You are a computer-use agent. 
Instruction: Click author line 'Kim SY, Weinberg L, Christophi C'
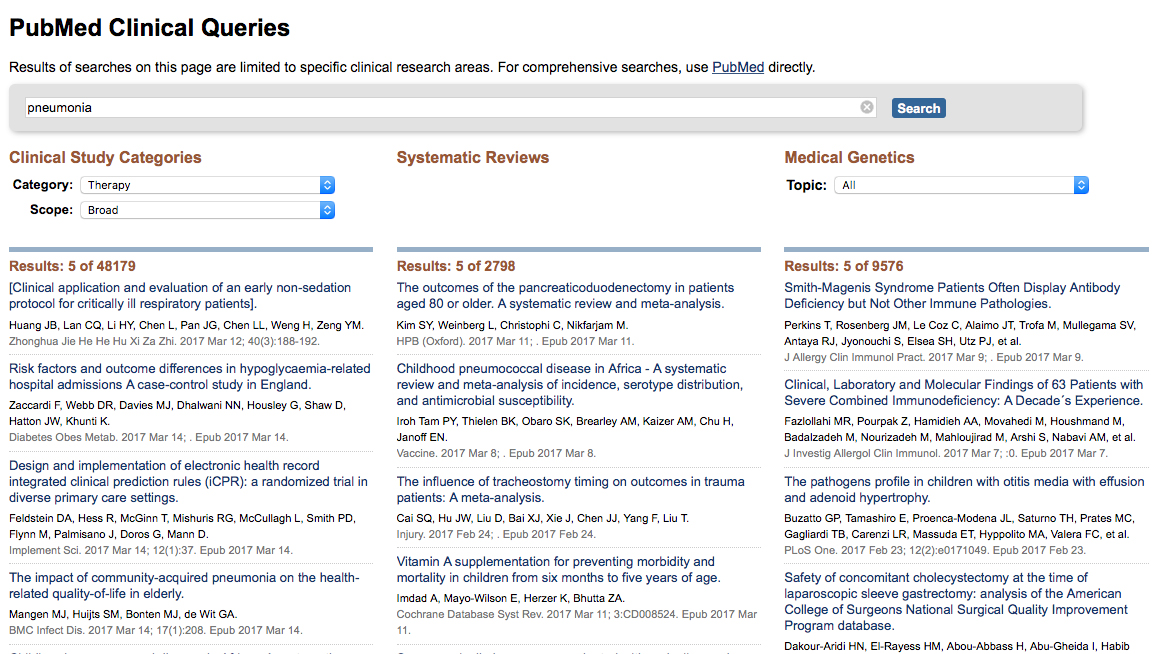pos(513,326)
